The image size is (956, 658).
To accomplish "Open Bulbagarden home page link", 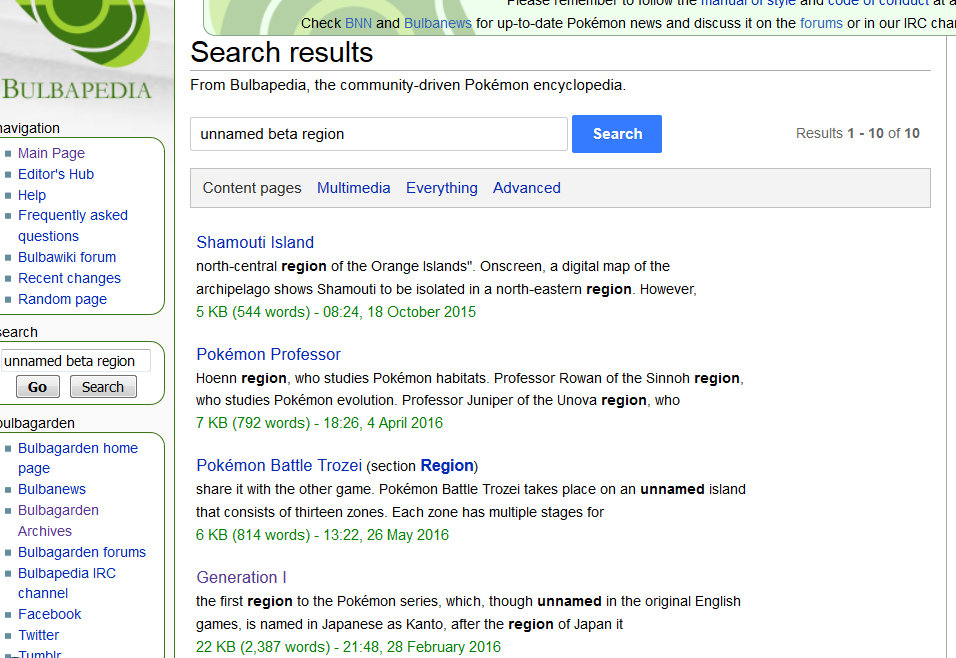I will click(x=77, y=458).
